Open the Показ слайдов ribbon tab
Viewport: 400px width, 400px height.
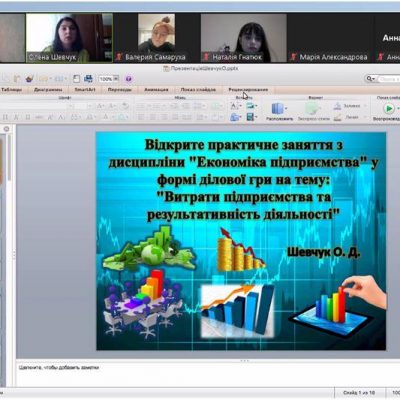pyautogui.click(x=198, y=90)
